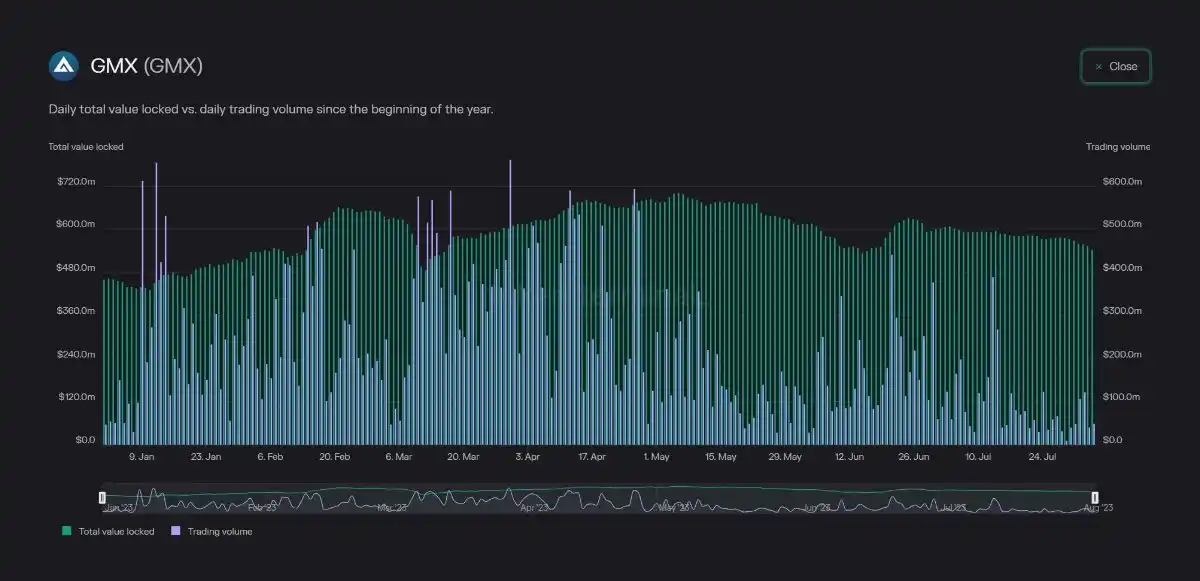The width and height of the screenshot is (1200, 581).
Task: Click Apr '23 in the range navigator
Action: (x=533, y=508)
